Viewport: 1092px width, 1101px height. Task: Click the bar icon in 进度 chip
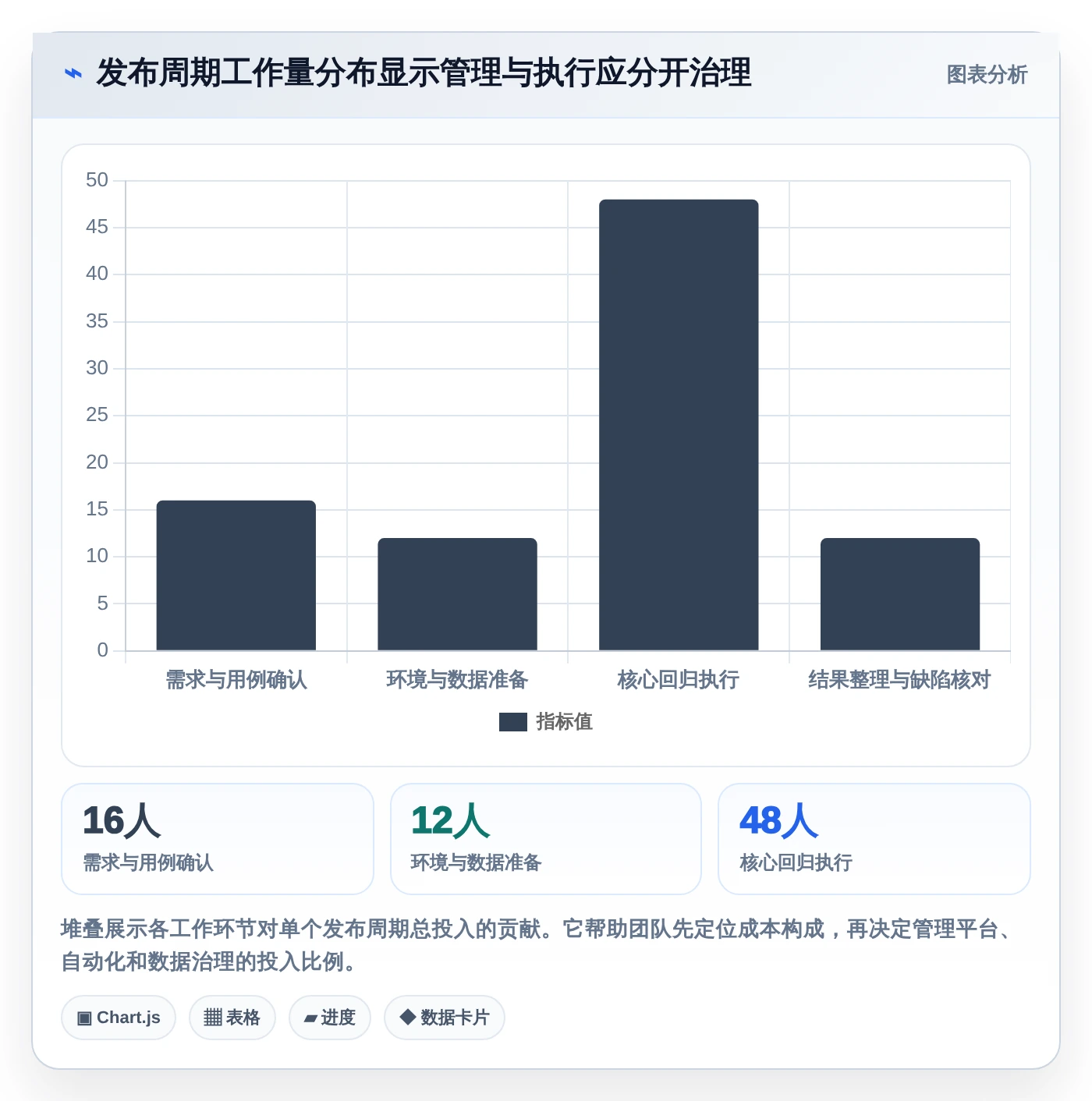(x=310, y=1018)
